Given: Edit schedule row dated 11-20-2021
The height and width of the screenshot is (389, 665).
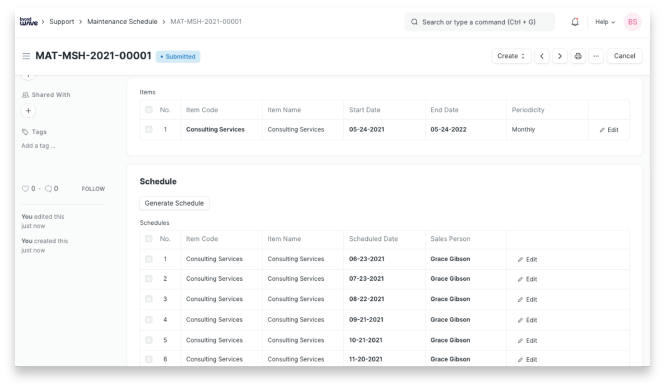Looking at the screenshot, I should coord(527,359).
